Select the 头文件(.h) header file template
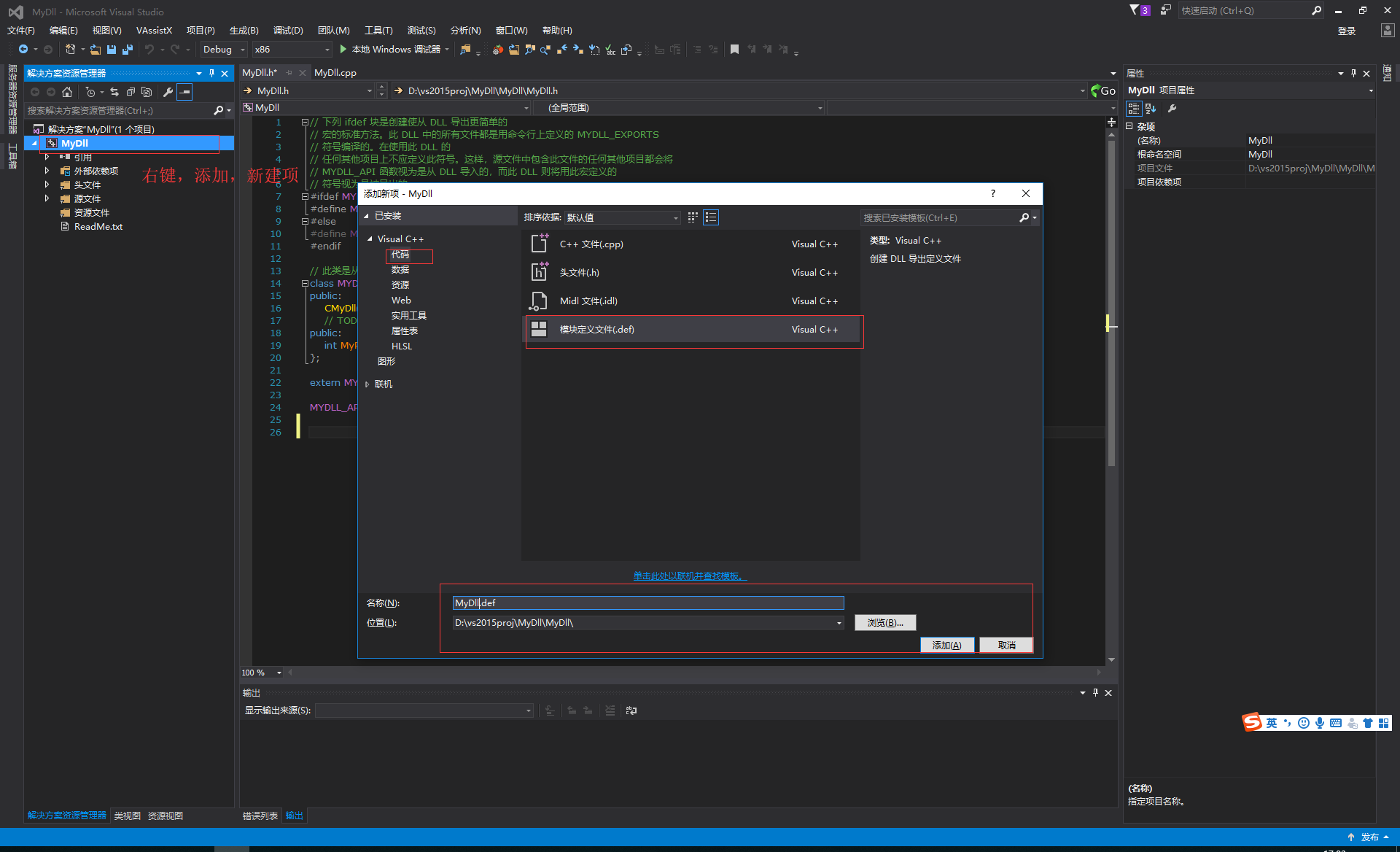 coord(579,273)
